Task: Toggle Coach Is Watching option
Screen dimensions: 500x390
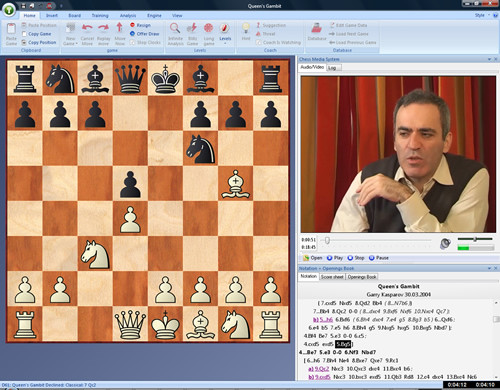Action: [x=278, y=43]
